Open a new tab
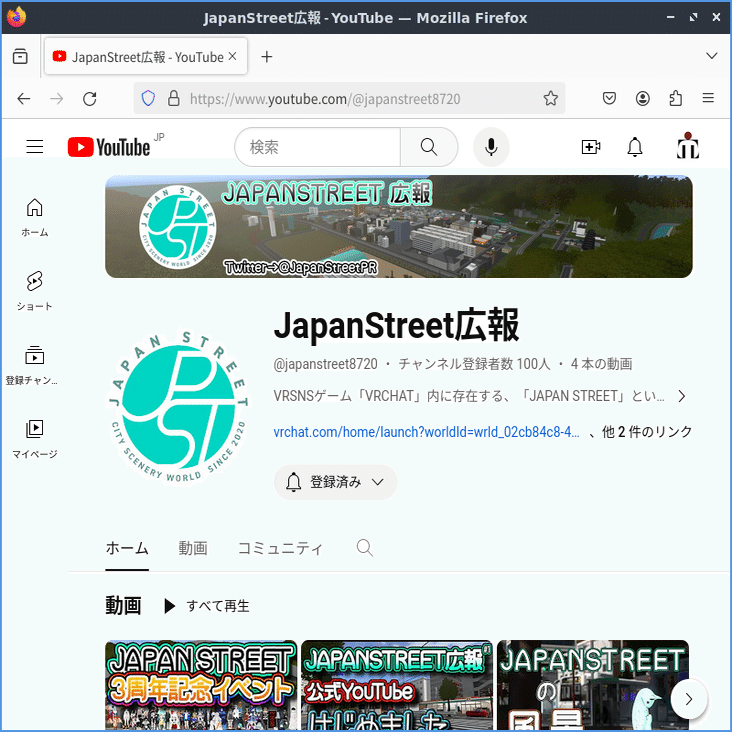This screenshot has height=732, width=732. [x=267, y=56]
